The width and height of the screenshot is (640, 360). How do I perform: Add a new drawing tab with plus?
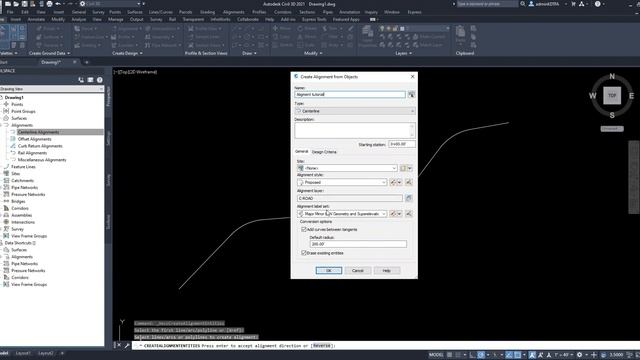tap(87, 62)
